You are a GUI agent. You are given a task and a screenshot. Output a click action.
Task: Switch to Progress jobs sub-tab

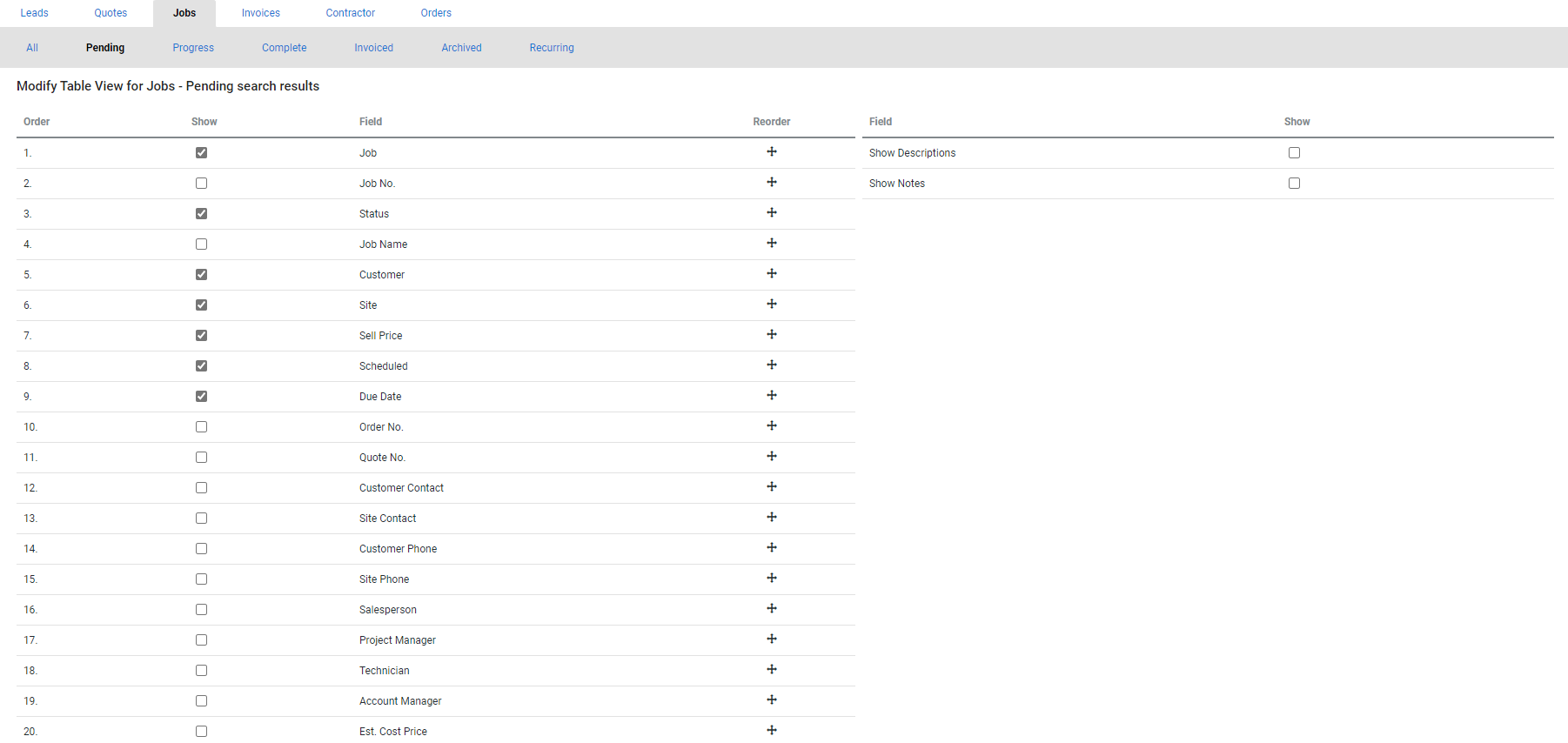pyautogui.click(x=193, y=48)
